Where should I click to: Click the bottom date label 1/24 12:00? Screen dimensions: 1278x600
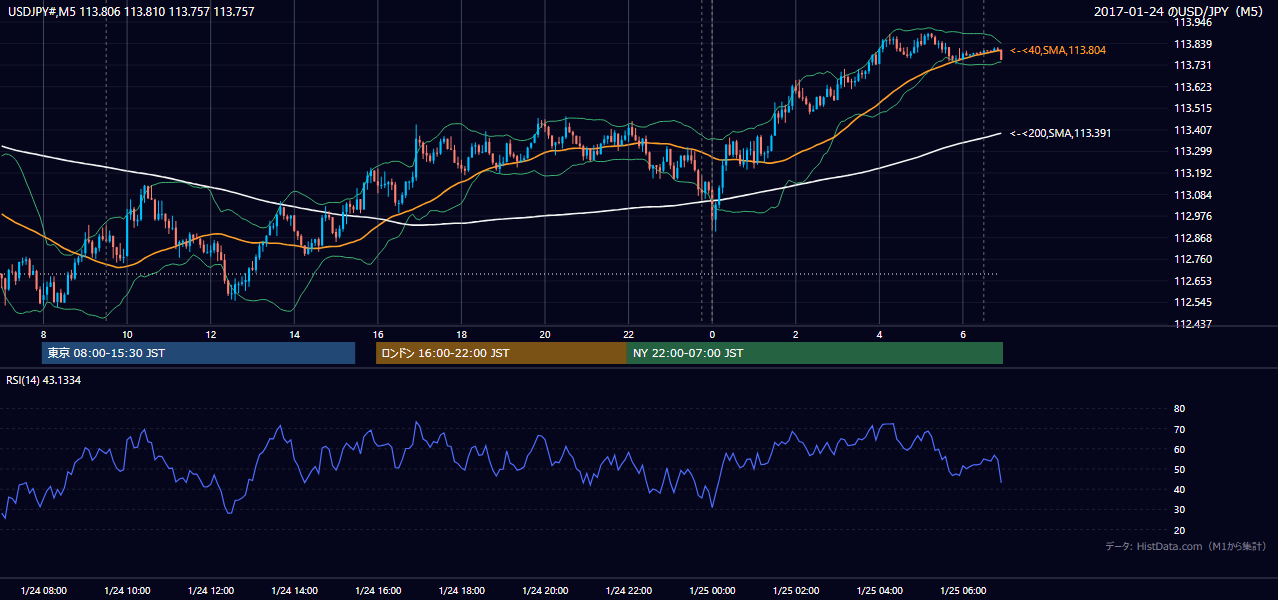click(210, 591)
